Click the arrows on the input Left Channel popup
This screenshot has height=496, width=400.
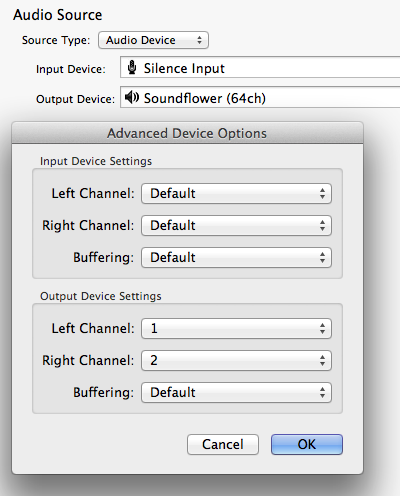[322, 193]
